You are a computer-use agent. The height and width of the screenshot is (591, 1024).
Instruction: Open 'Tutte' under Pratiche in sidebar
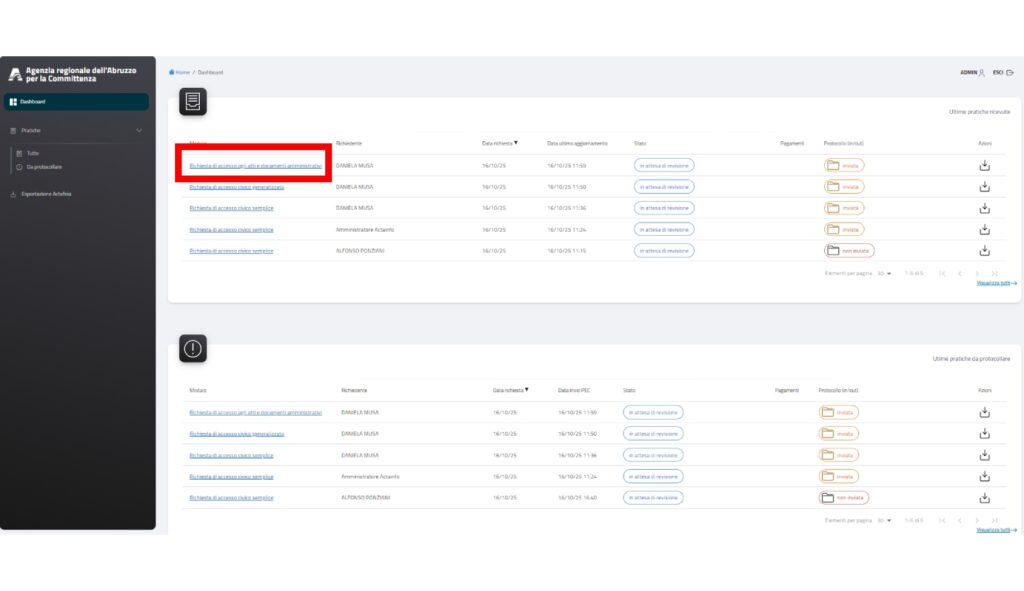click(32, 153)
